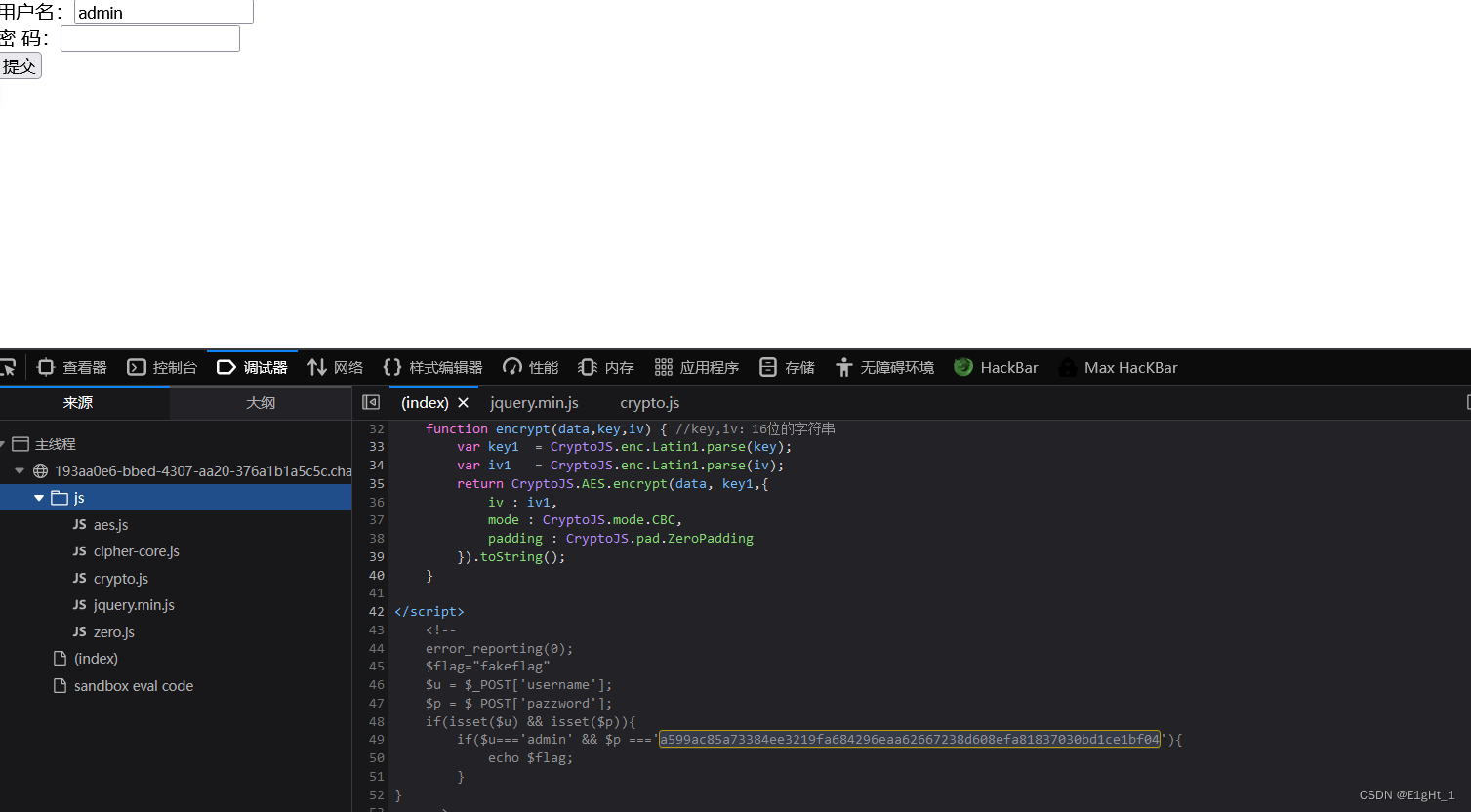Click the closing </script> tag text
This screenshot has height=812, width=1471.
pos(429,611)
